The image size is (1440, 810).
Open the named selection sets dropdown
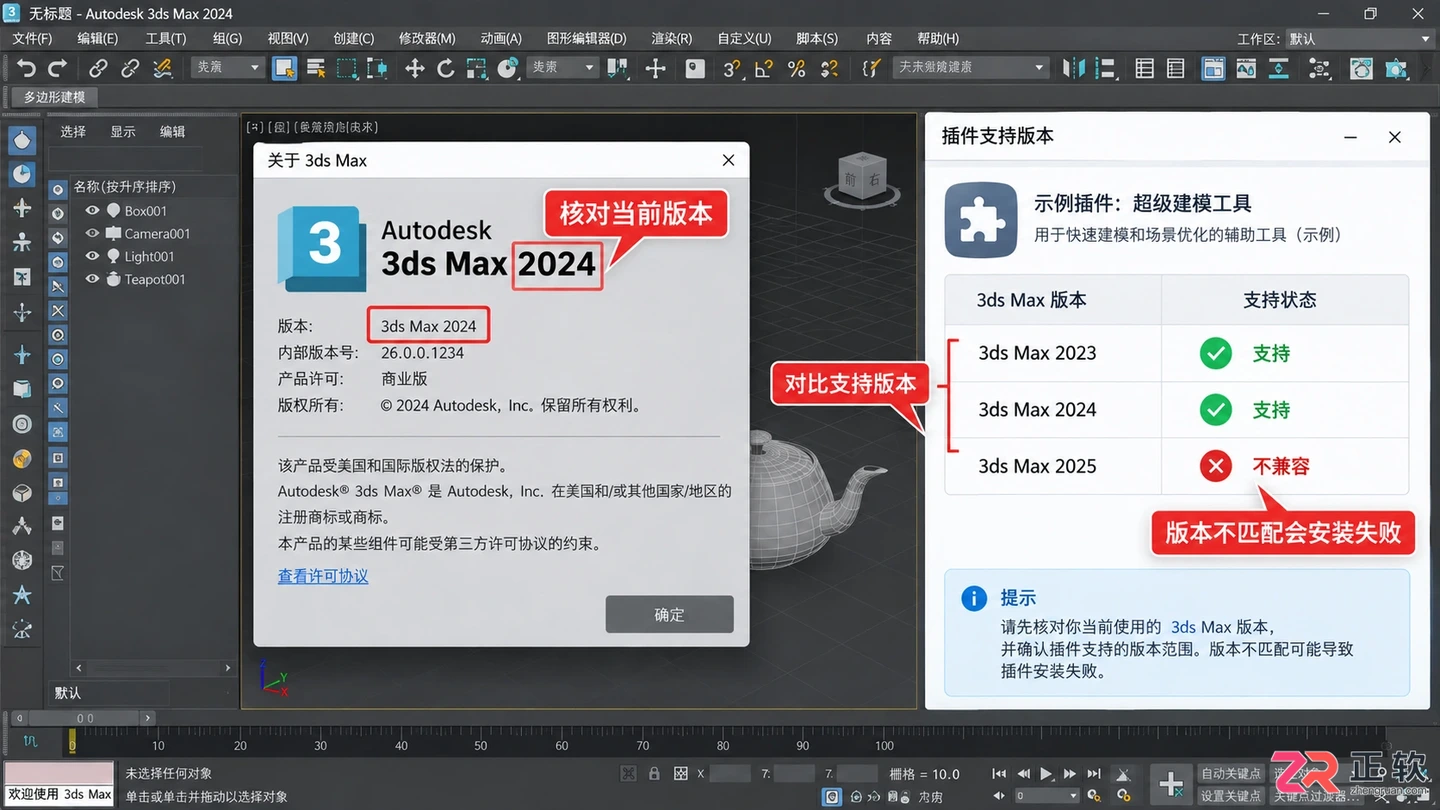(x=969, y=67)
